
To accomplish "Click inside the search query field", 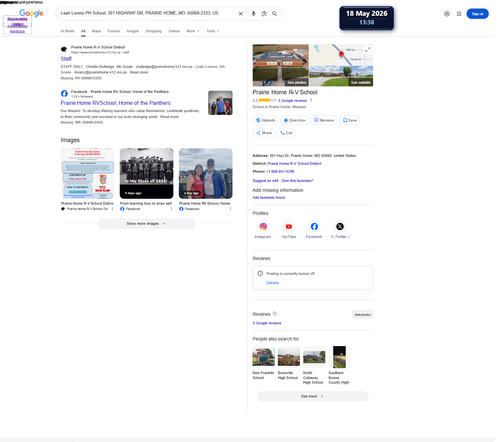I will coord(147,13).
